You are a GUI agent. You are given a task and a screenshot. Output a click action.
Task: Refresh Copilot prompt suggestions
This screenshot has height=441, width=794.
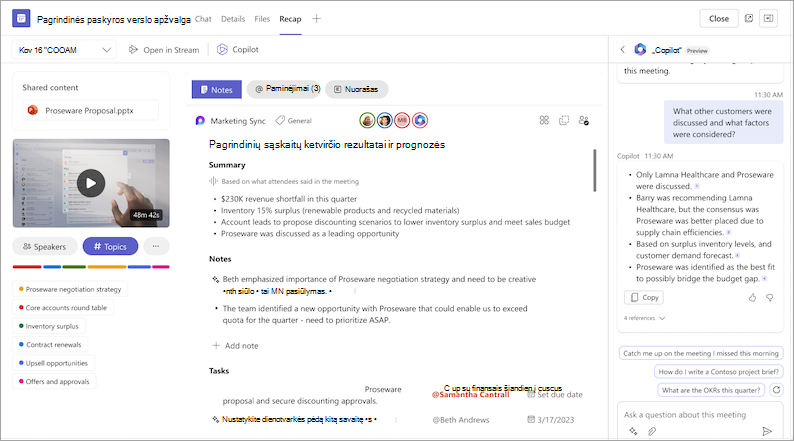(776, 390)
